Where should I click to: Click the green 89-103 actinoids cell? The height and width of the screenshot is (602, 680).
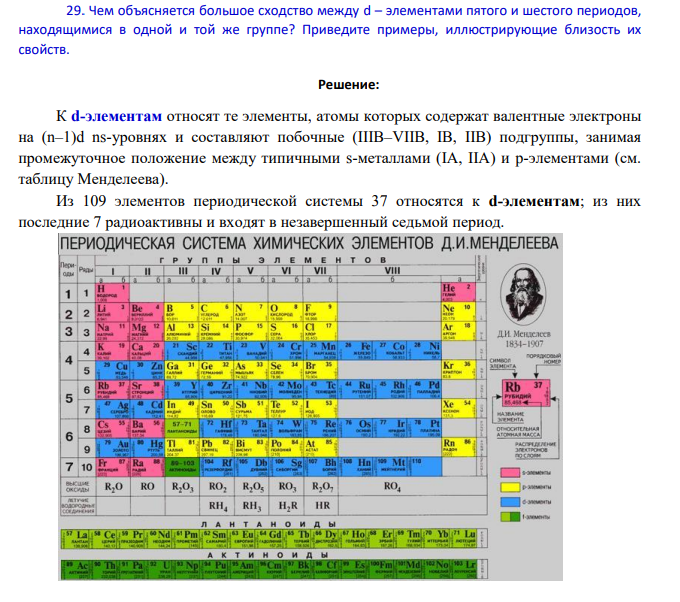coord(181,467)
